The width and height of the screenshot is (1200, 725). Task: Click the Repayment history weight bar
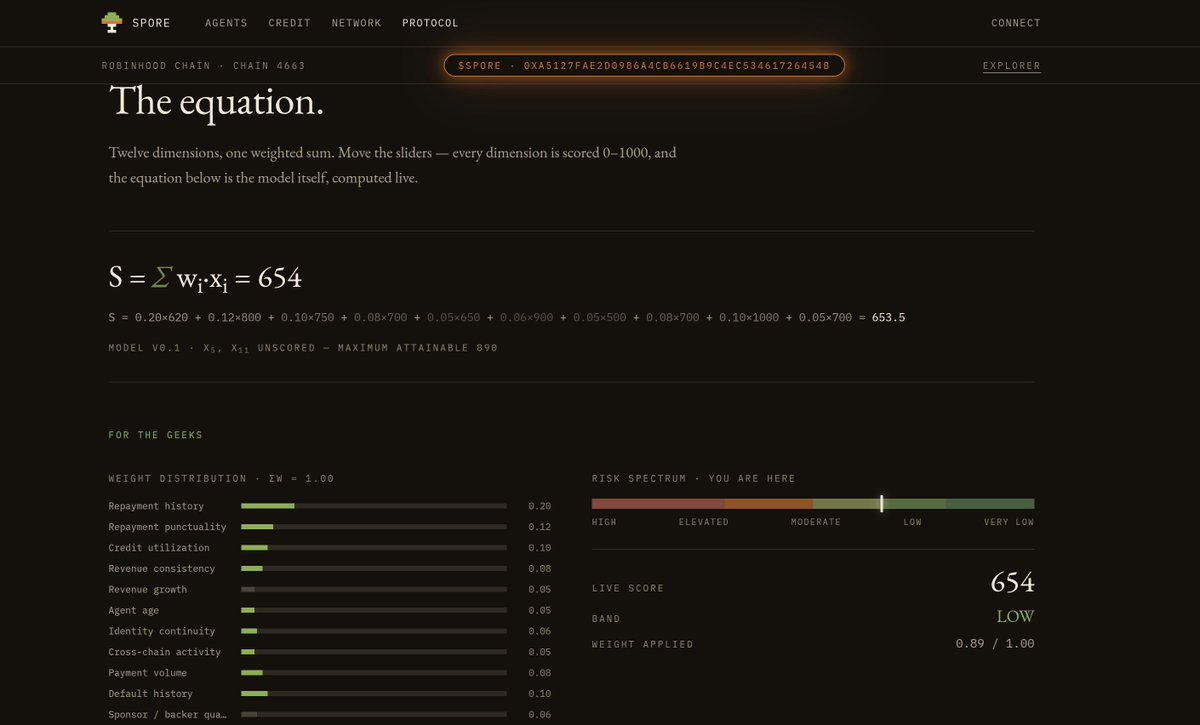click(x=374, y=506)
